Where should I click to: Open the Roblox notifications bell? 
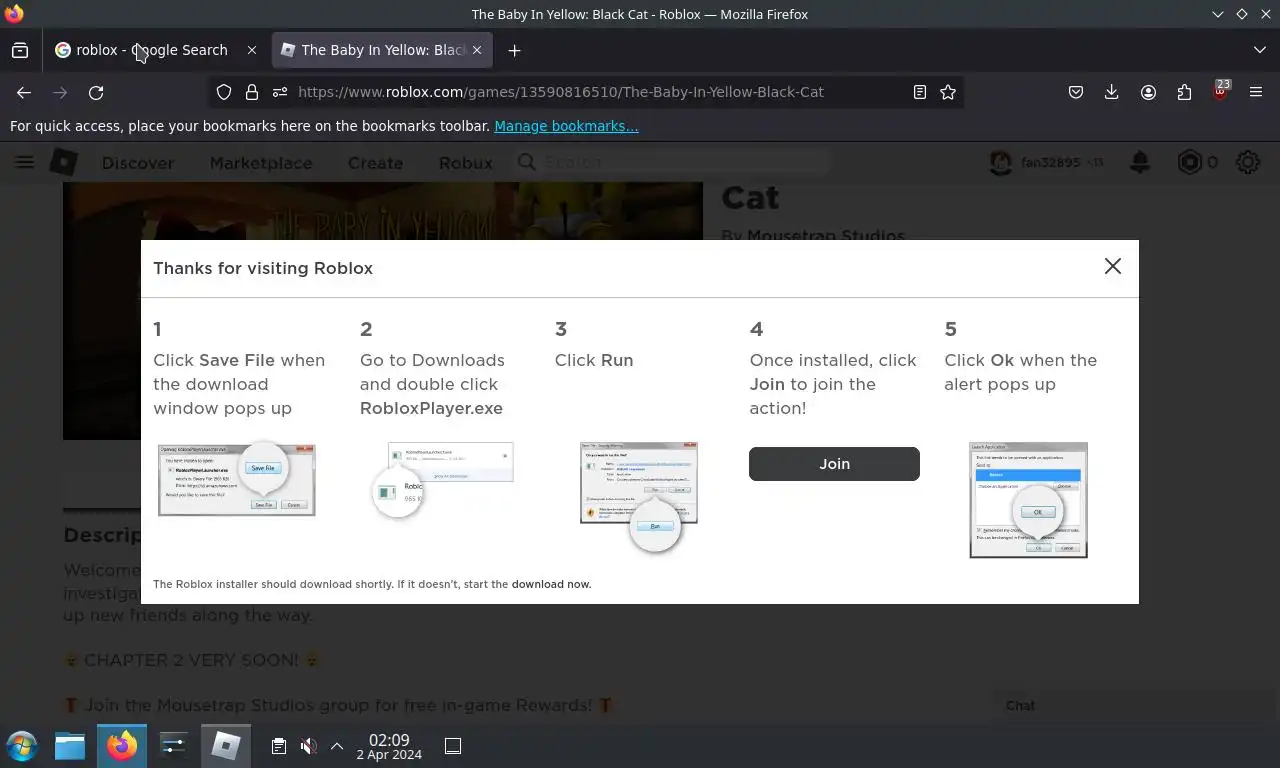tap(1139, 162)
